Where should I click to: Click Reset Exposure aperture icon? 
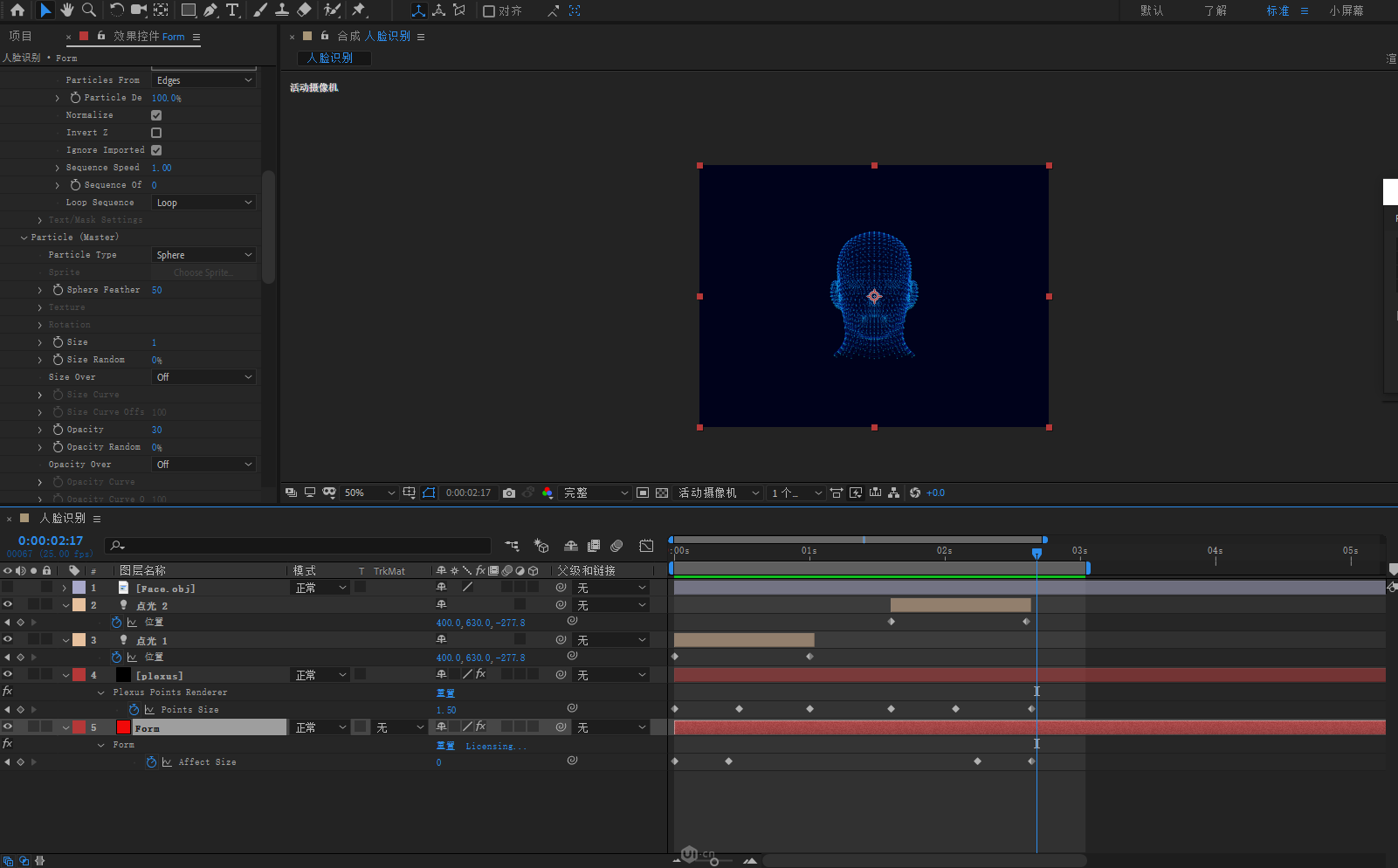tap(915, 493)
